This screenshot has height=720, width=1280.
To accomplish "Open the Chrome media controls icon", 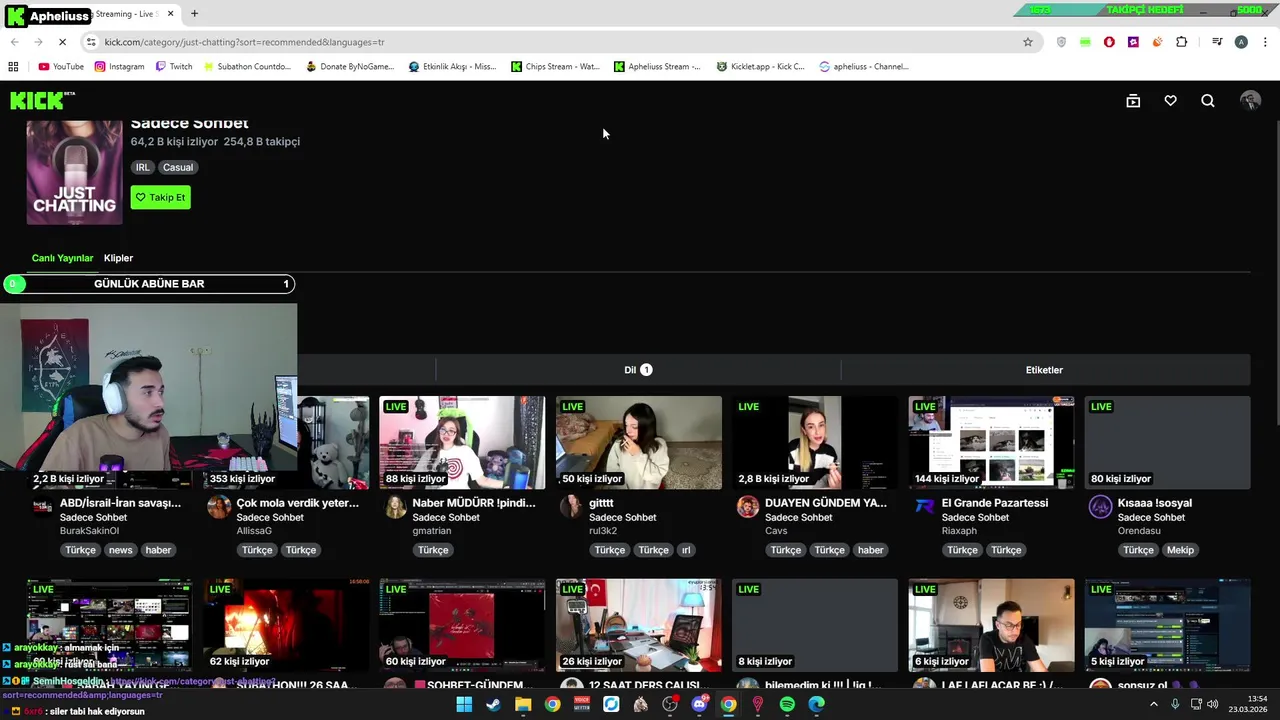I will tap(1217, 42).
